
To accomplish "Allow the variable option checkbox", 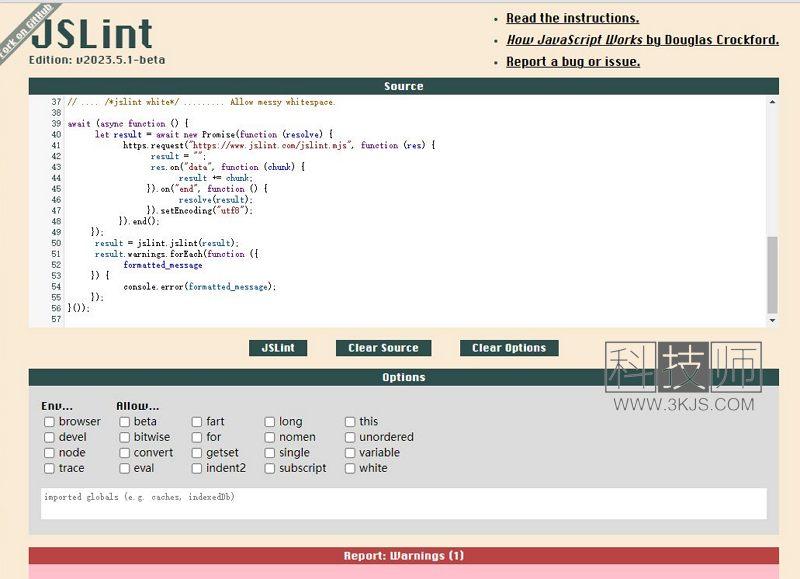I will [350, 453].
